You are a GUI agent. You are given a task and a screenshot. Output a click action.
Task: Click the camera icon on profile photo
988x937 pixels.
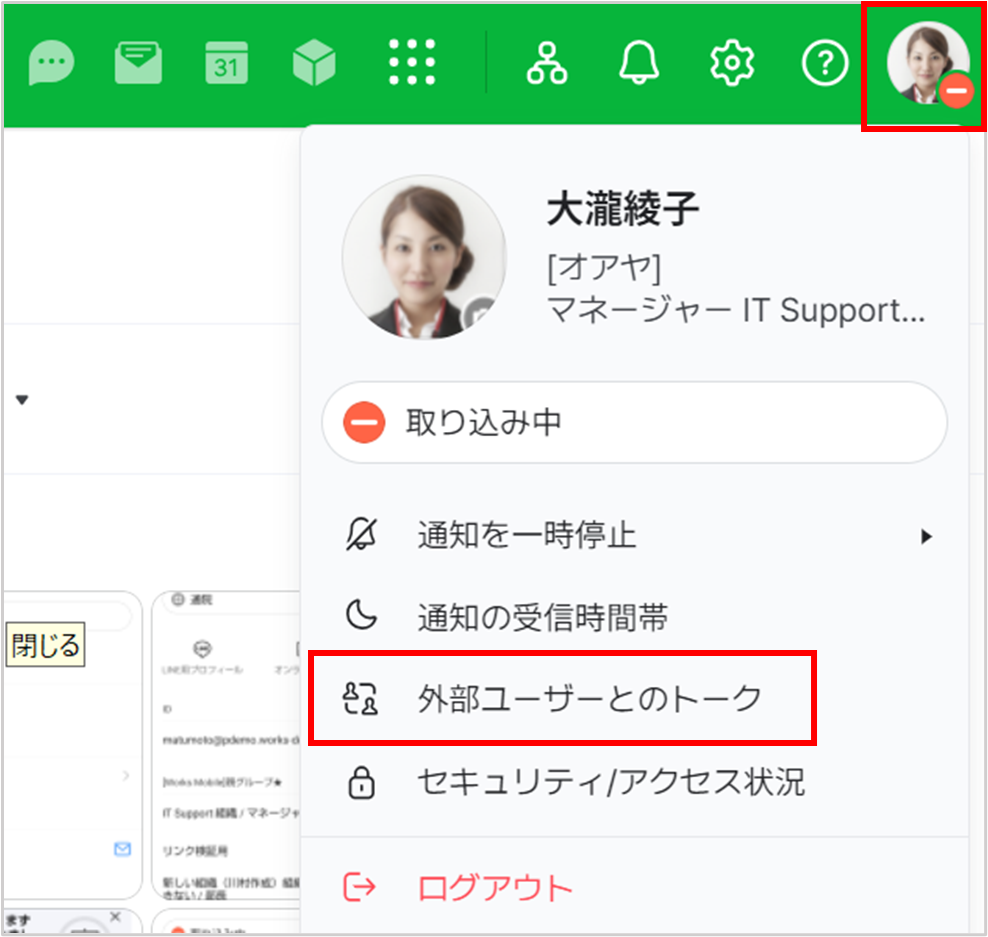pos(481,312)
